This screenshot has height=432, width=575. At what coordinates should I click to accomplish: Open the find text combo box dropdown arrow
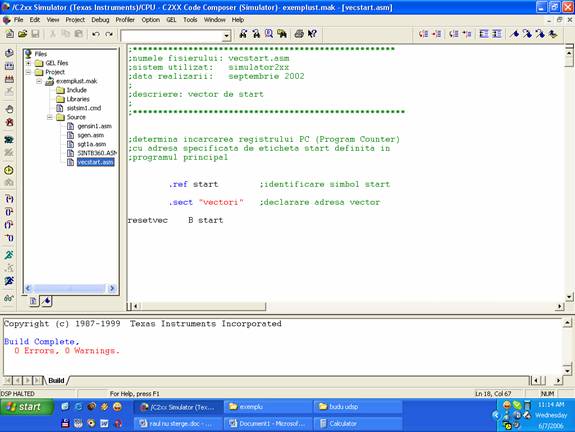tap(227, 36)
